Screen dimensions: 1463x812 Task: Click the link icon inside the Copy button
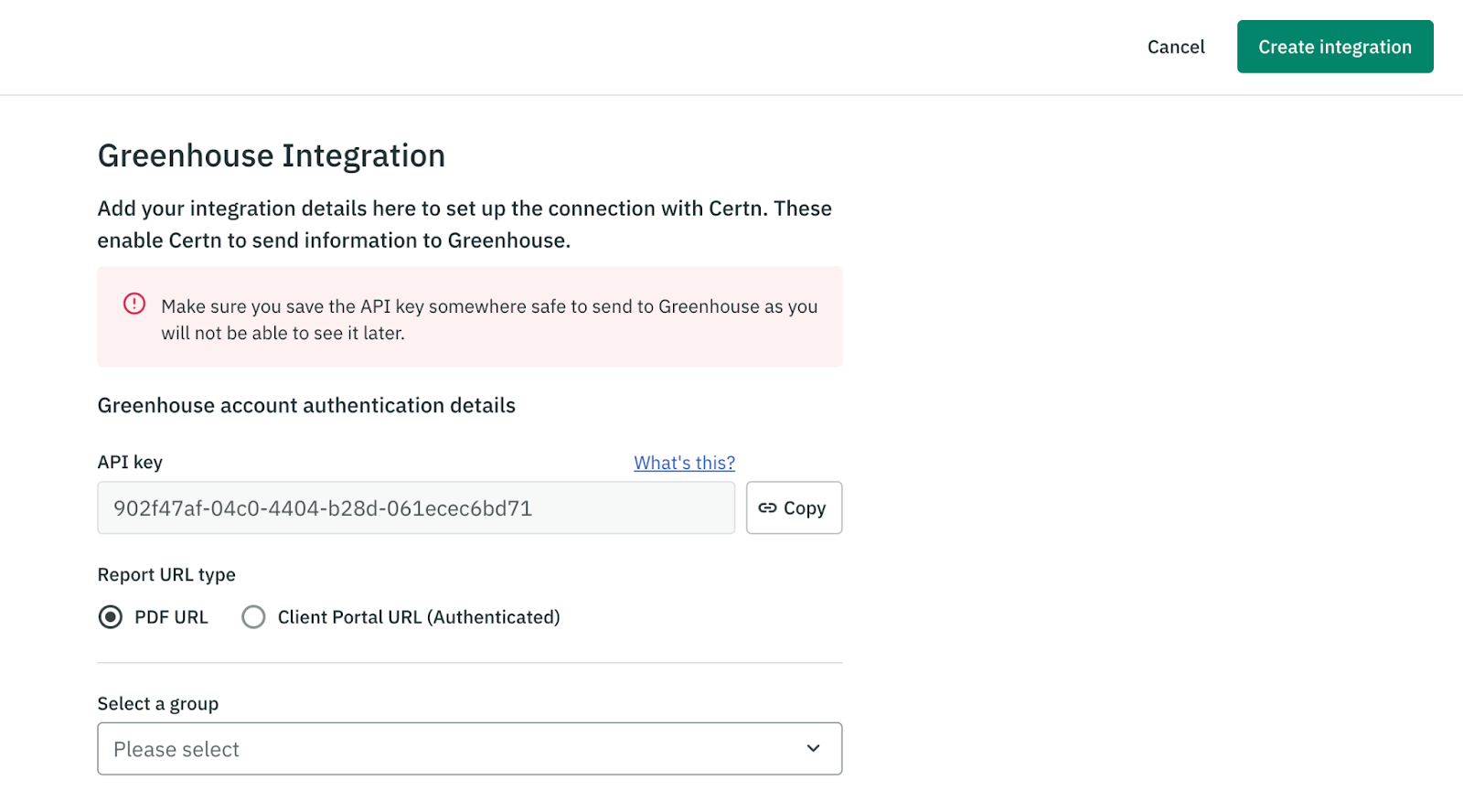pos(767,508)
